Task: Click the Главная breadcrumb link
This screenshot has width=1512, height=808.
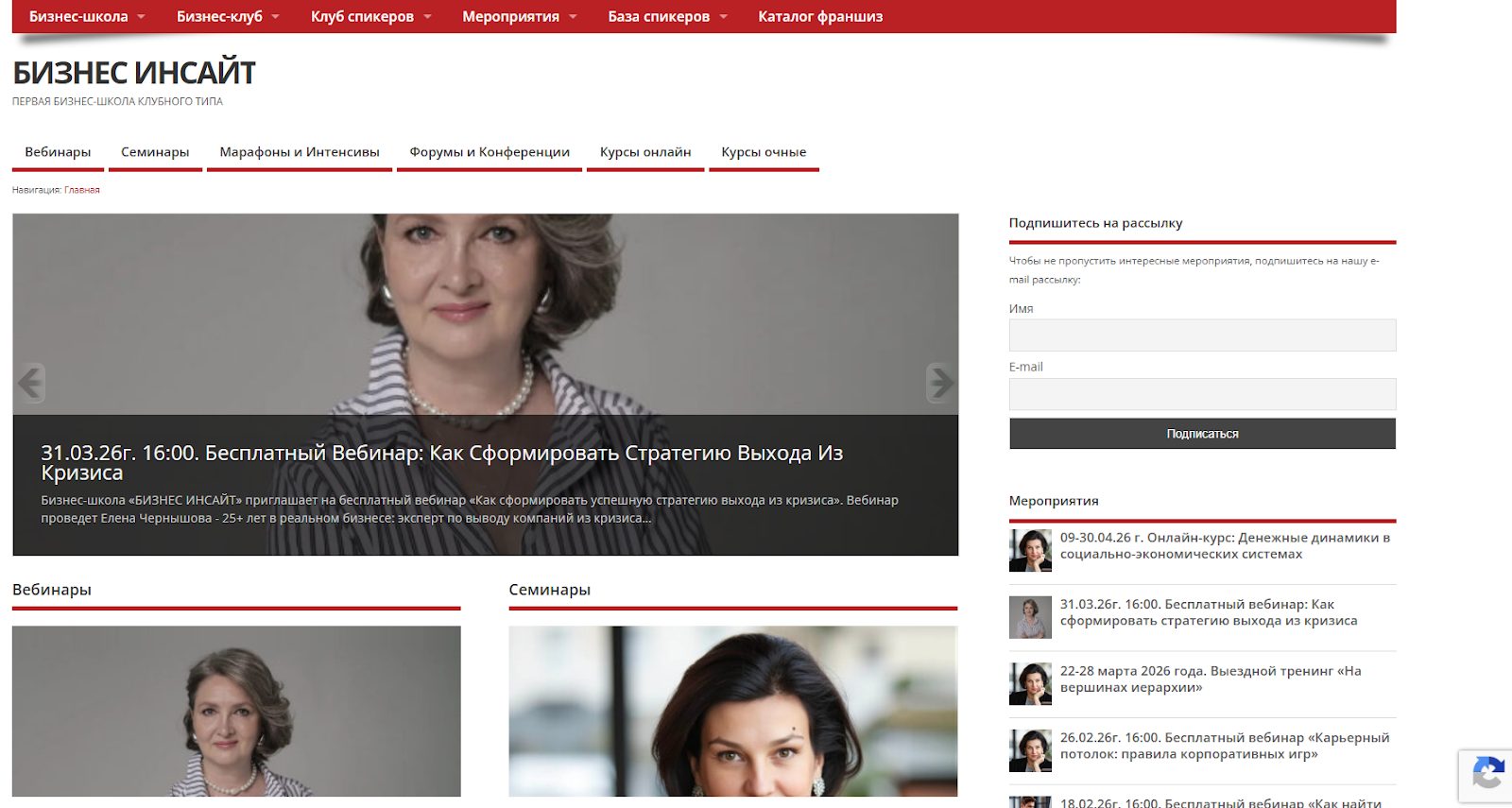Action: point(82,190)
